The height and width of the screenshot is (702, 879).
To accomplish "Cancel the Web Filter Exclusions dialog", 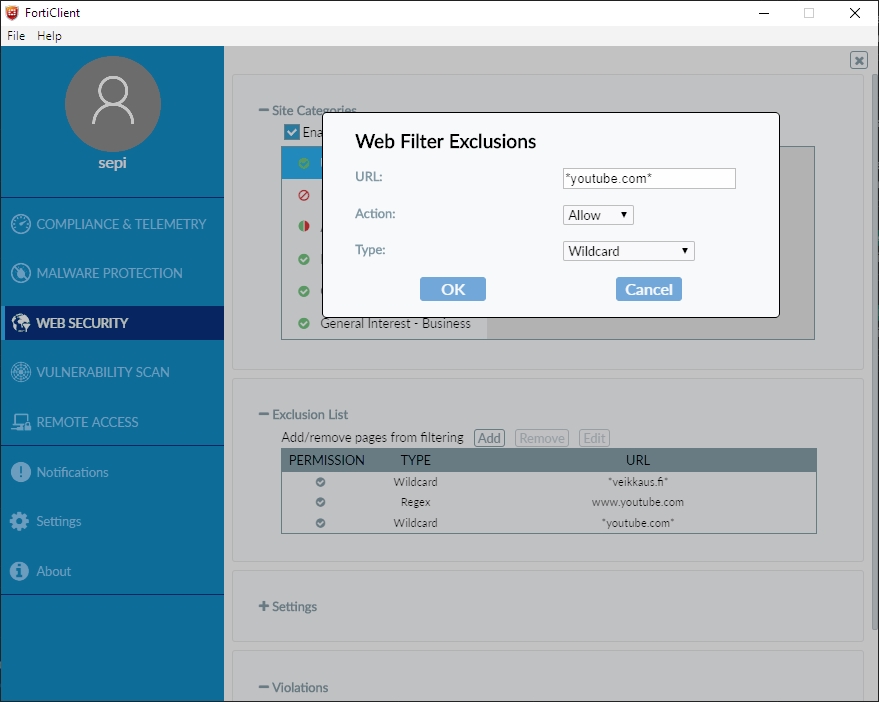I will click(x=649, y=289).
